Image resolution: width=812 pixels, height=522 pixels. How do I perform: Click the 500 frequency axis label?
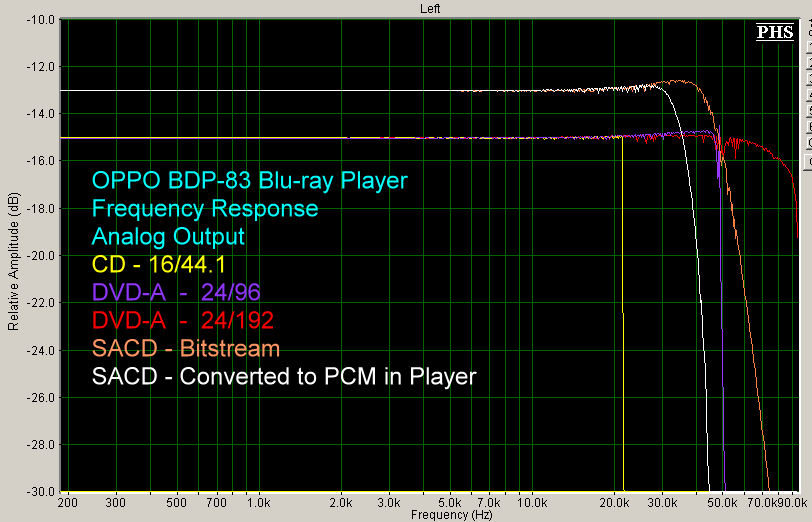177,503
